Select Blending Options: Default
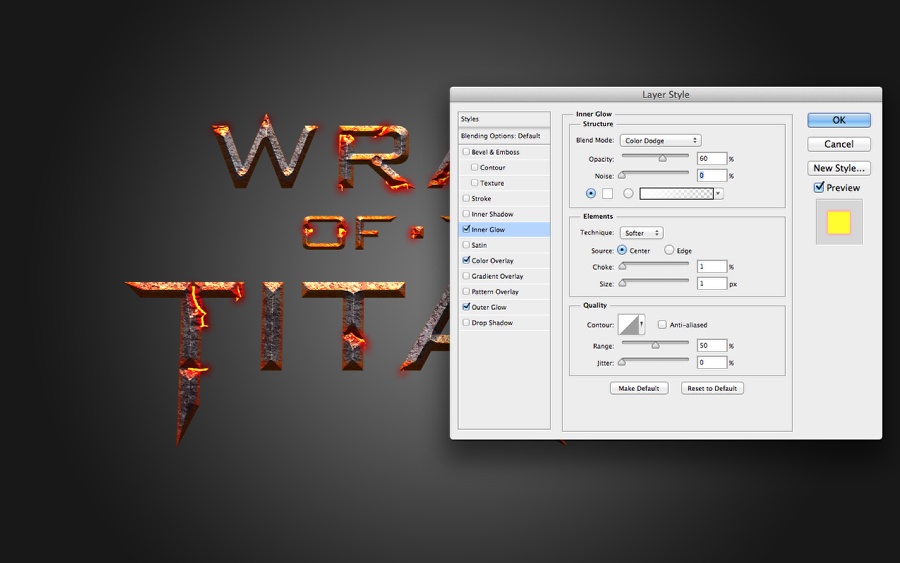The width and height of the screenshot is (900, 563). pyautogui.click(x=504, y=136)
